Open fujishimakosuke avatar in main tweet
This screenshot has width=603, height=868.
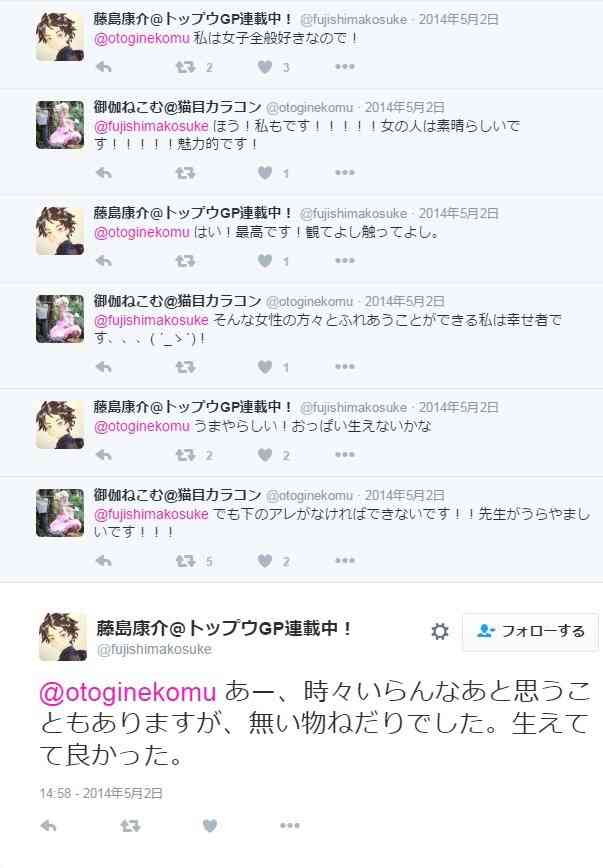pos(63,636)
